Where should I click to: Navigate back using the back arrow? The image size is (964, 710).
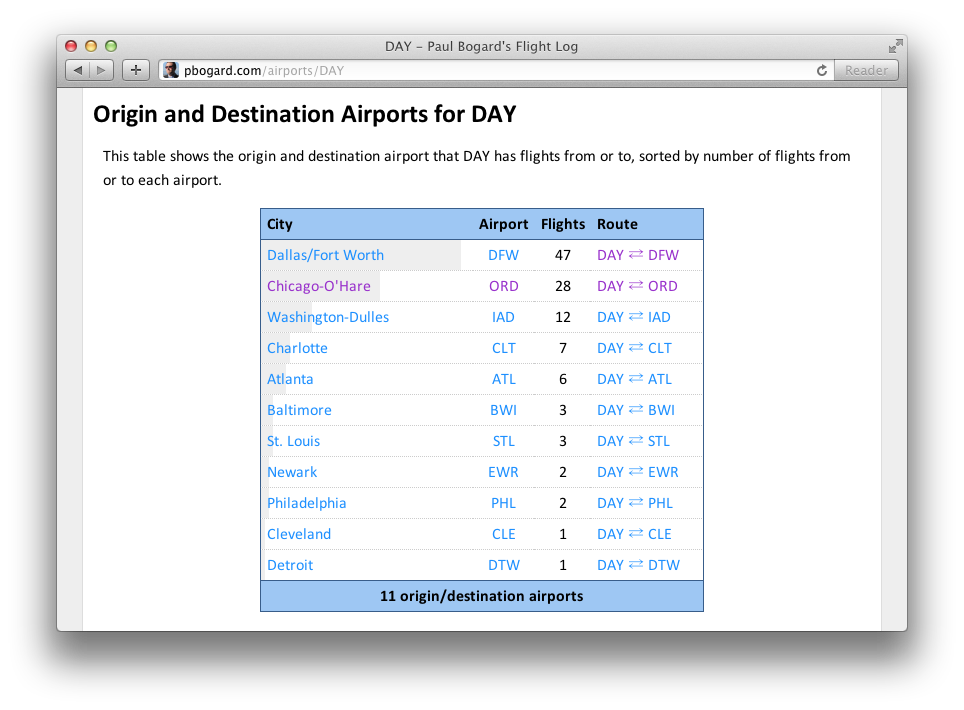[x=78, y=70]
